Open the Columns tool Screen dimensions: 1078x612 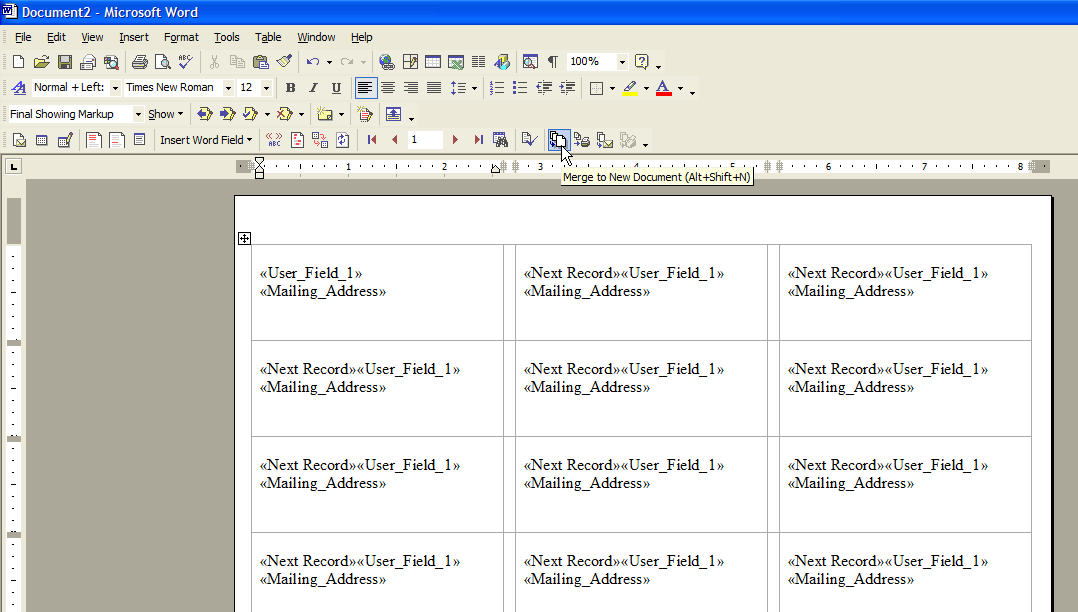478,62
